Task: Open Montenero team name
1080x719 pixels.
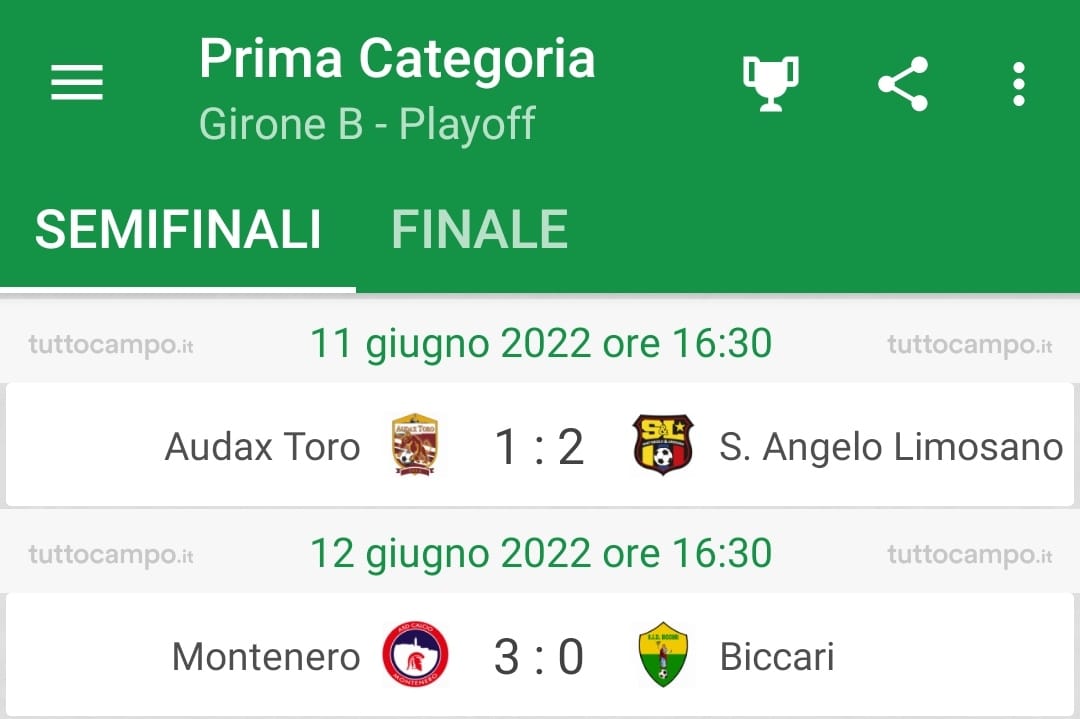Action: (266, 657)
